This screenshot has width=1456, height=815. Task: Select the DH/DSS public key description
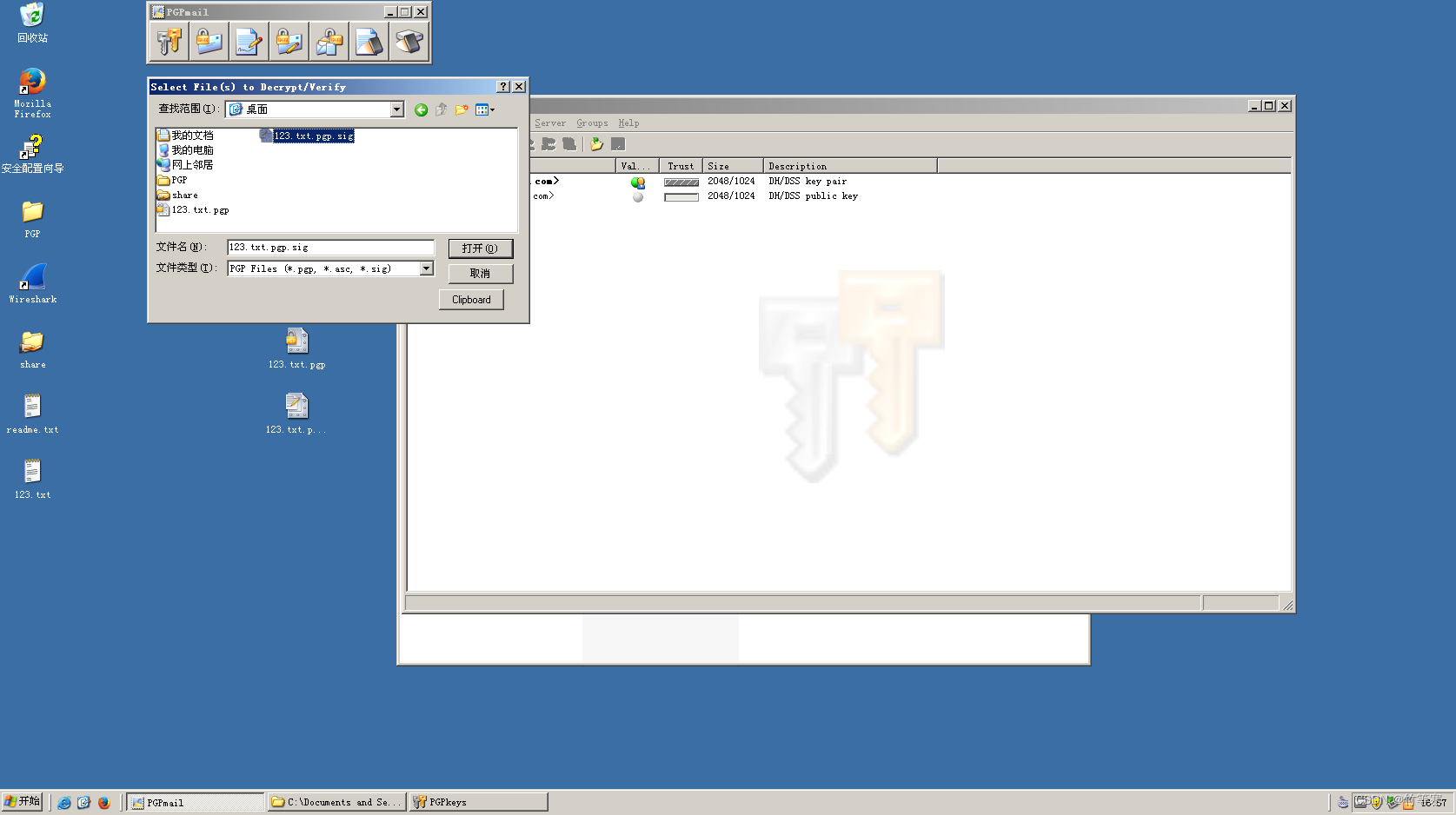[x=813, y=196]
